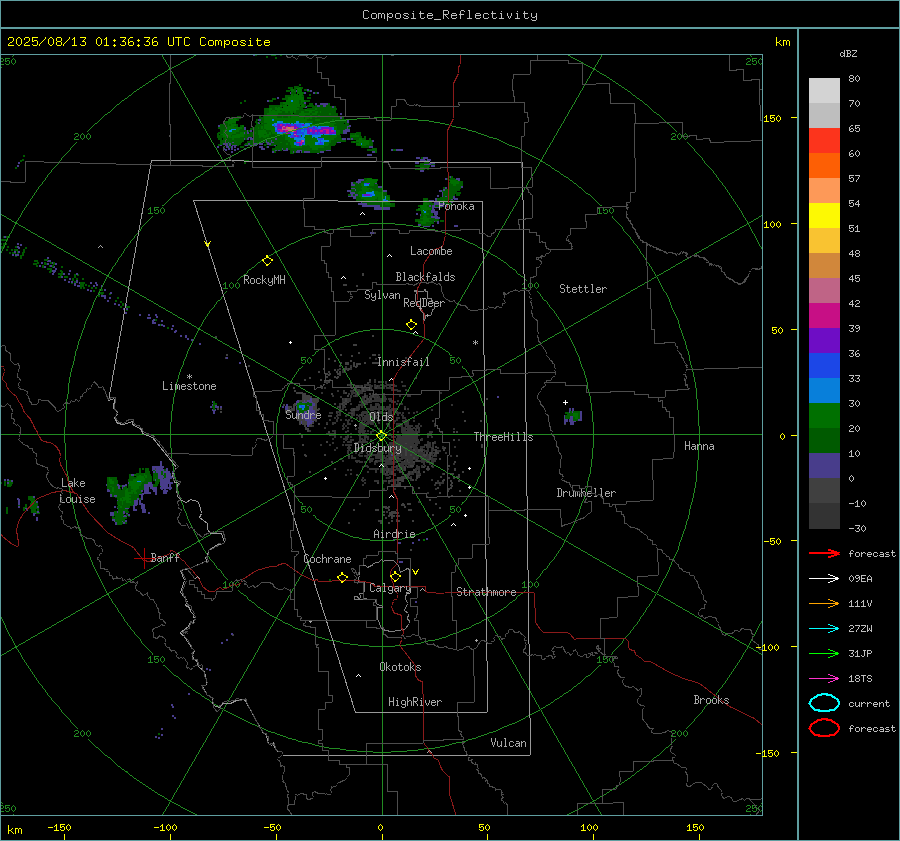This screenshot has height=841, width=900.
Task: Click the storm cell west of Ponoka
Action: tap(369, 193)
